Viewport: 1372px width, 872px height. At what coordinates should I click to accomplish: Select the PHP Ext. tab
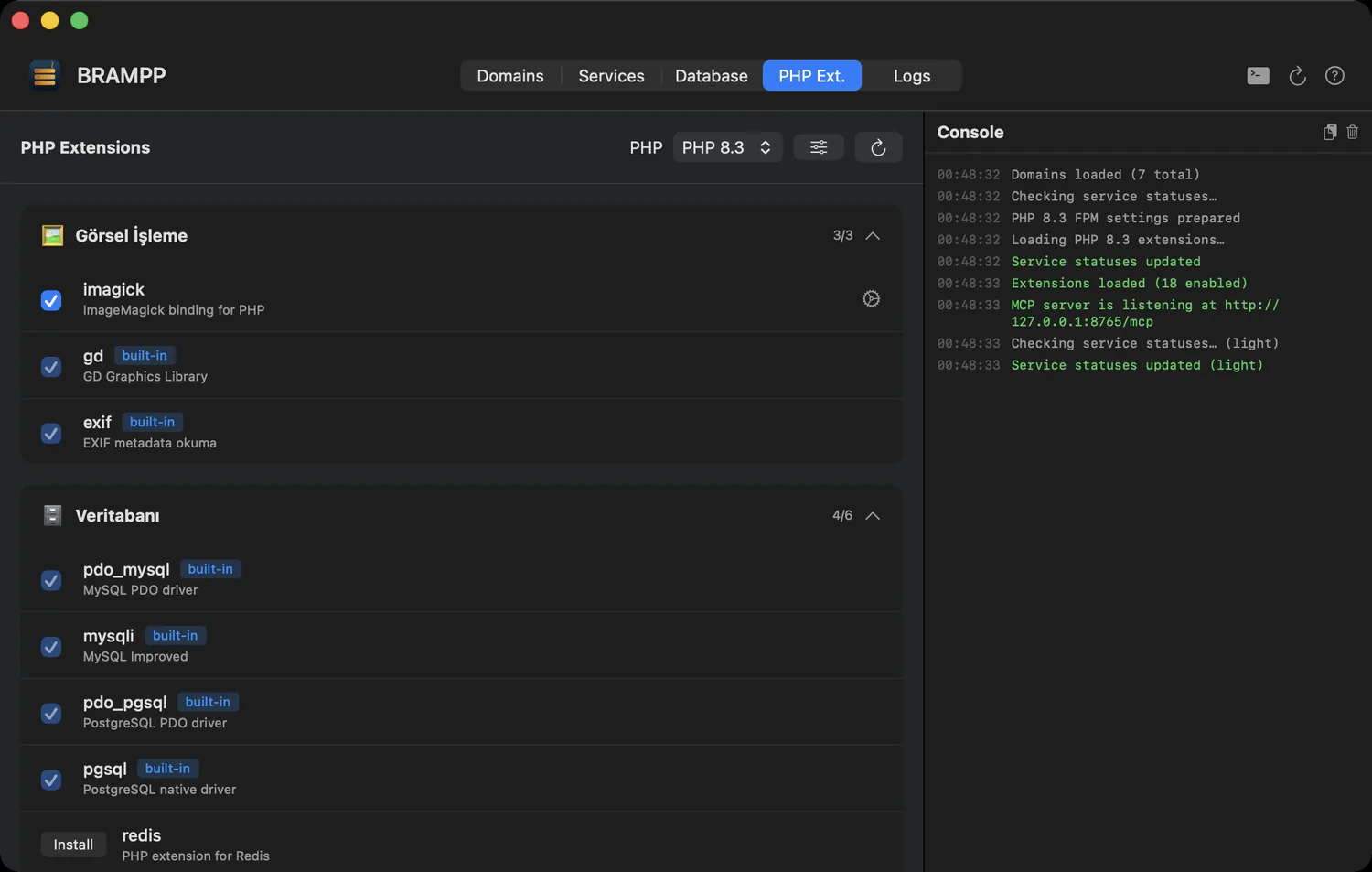click(x=812, y=76)
